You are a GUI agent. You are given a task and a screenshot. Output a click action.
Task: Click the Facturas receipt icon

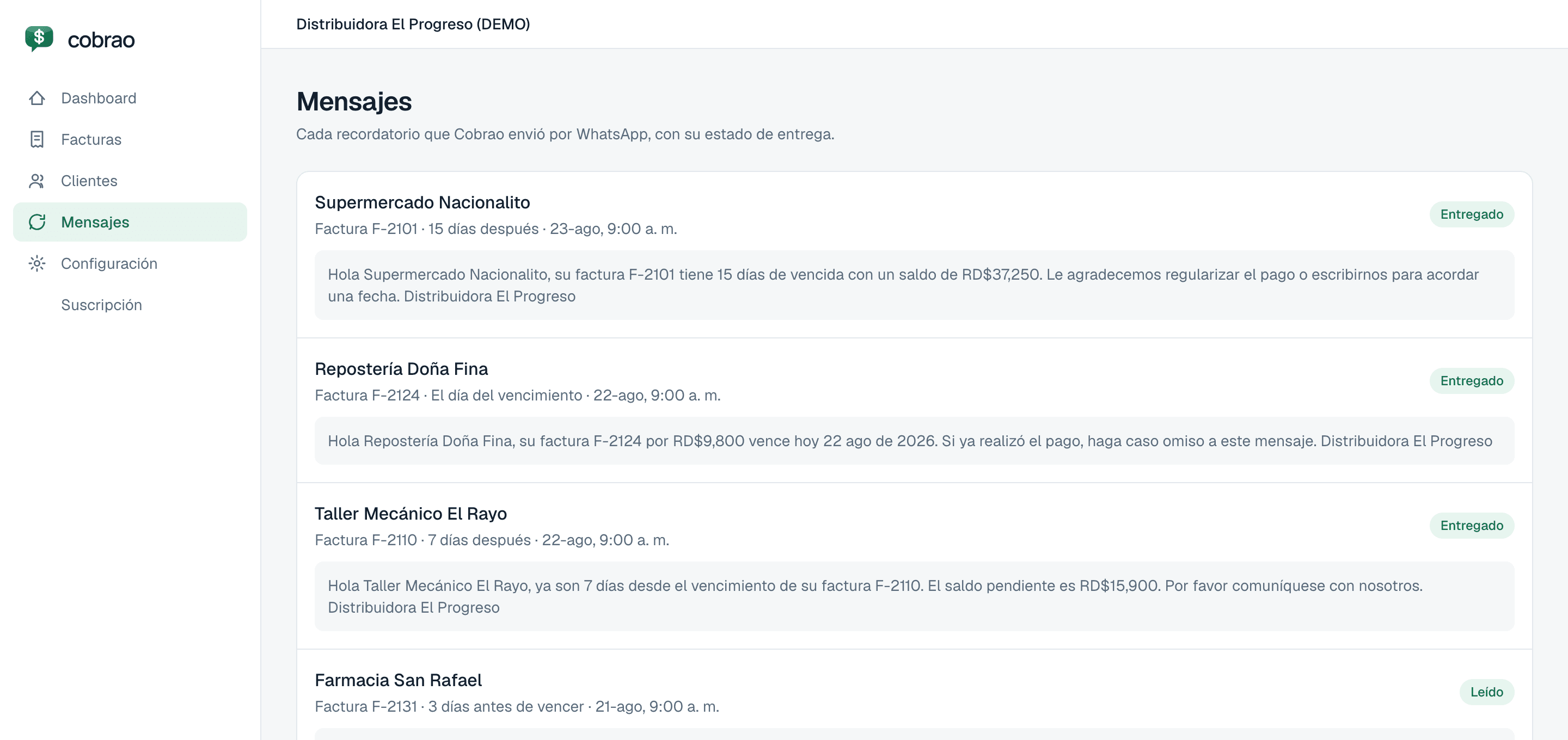(x=37, y=139)
